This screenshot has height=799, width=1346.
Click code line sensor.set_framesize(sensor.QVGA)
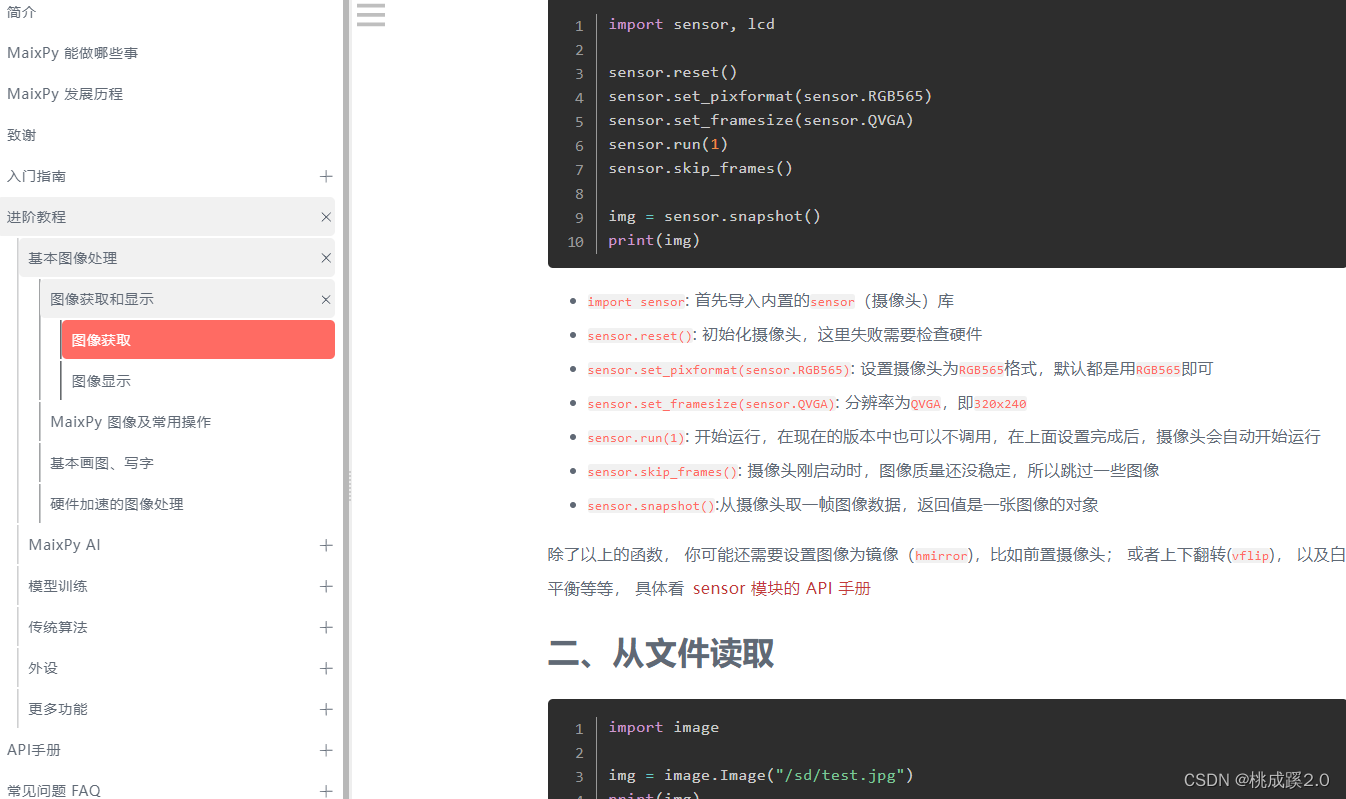click(761, 120)
